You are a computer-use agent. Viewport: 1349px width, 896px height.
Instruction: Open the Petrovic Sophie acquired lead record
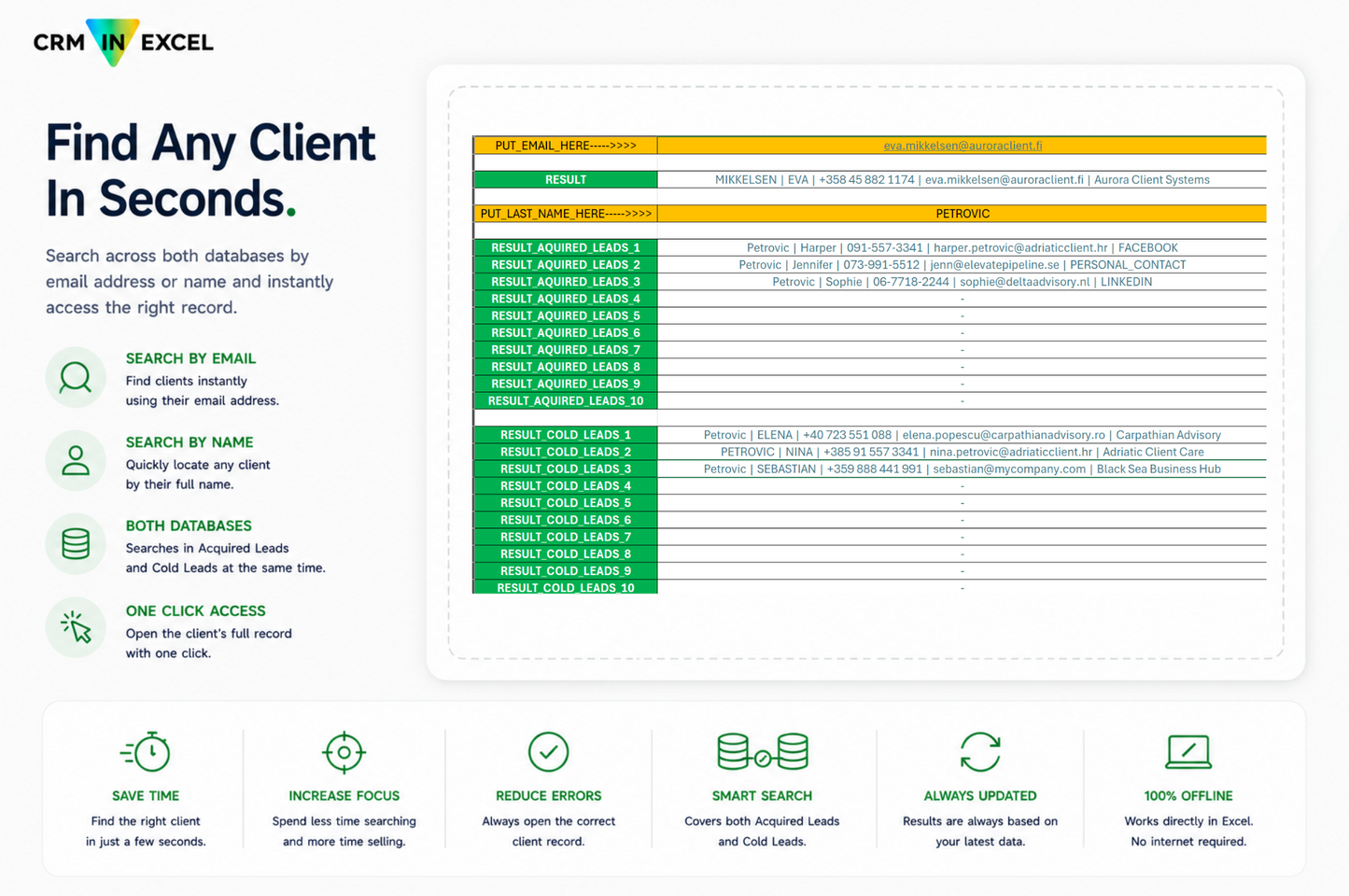[x=963, y=282]
